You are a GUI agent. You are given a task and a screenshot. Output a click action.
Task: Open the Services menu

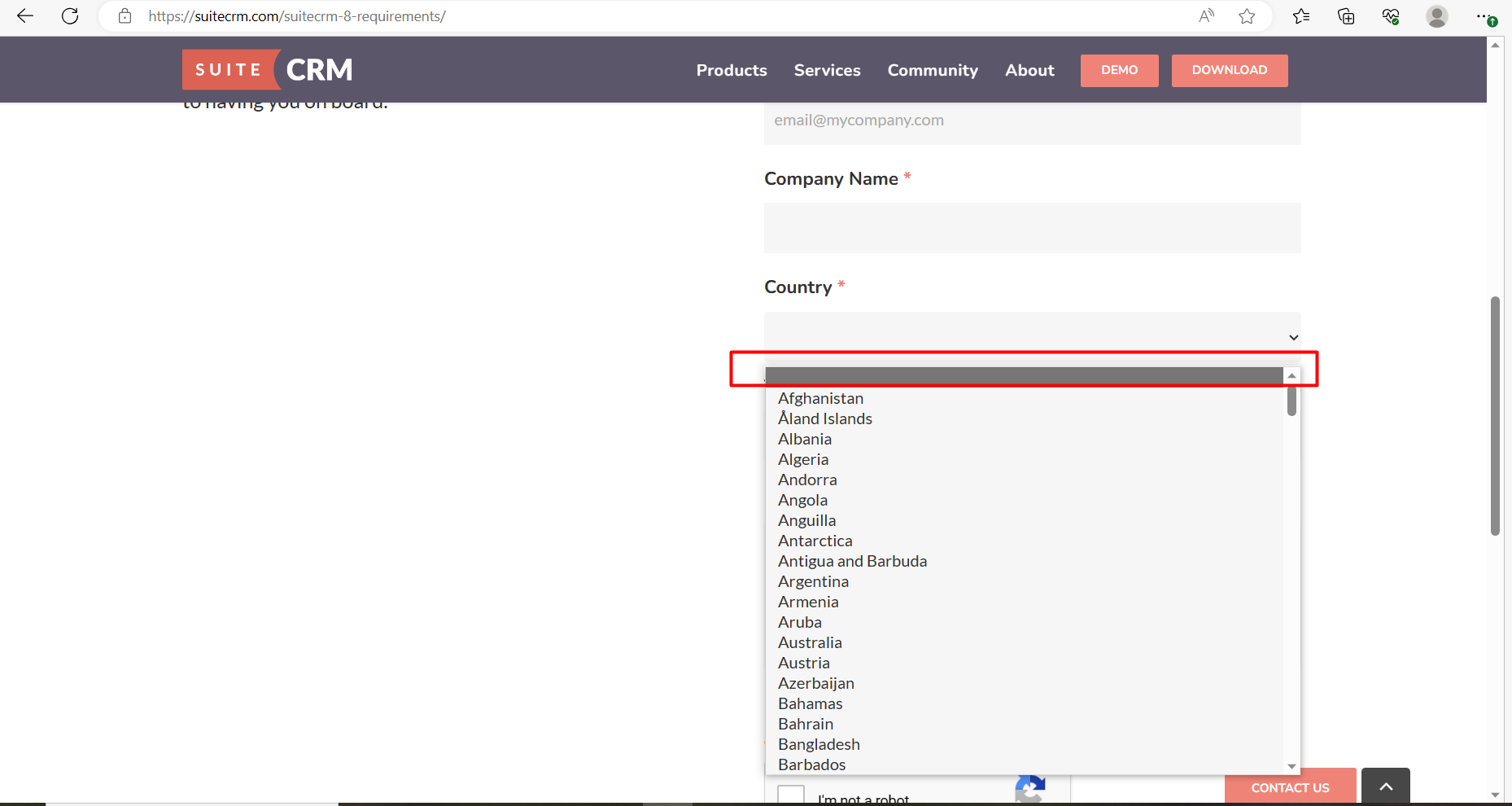point(827,70)
